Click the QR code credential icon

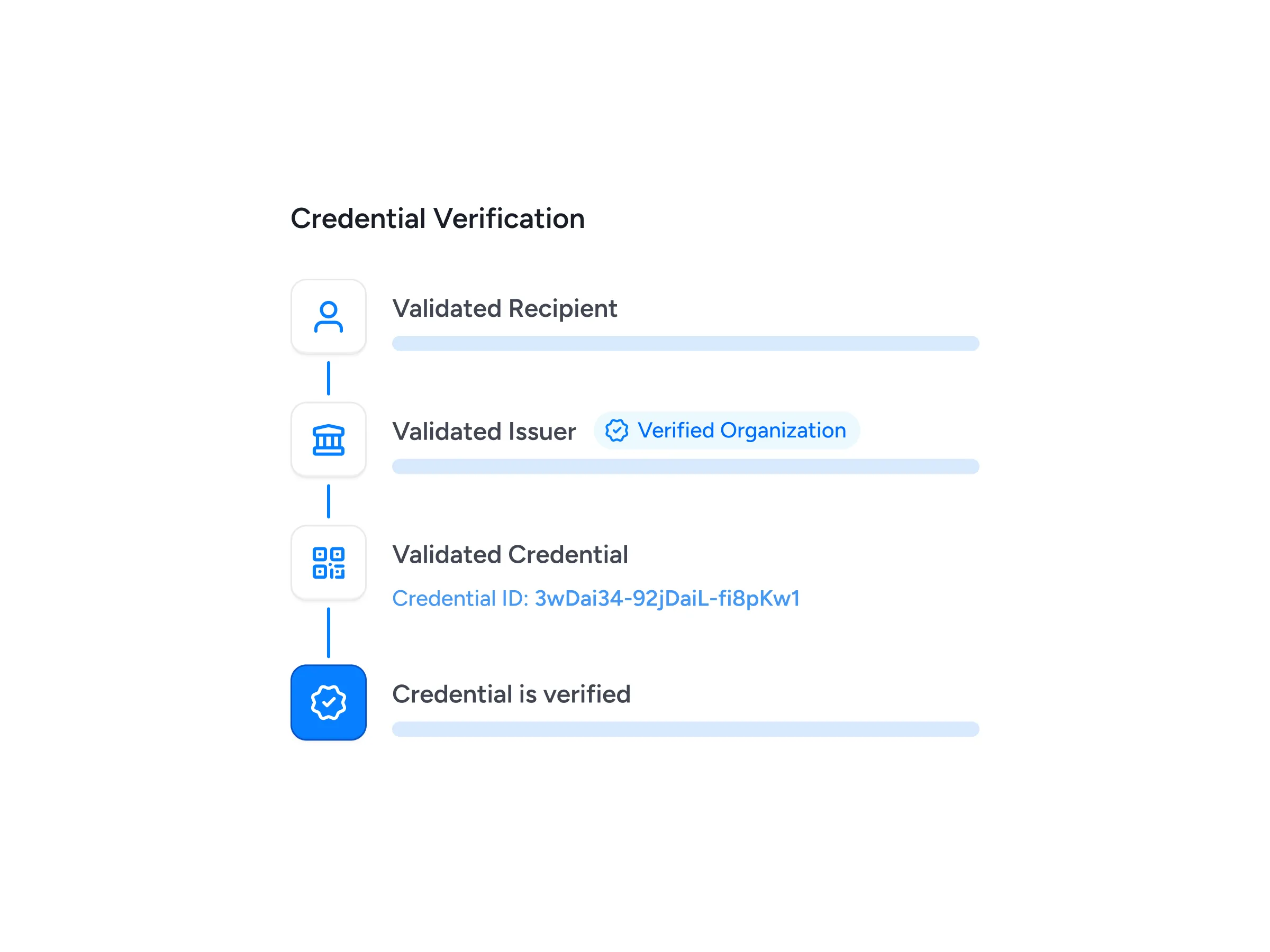329,563
